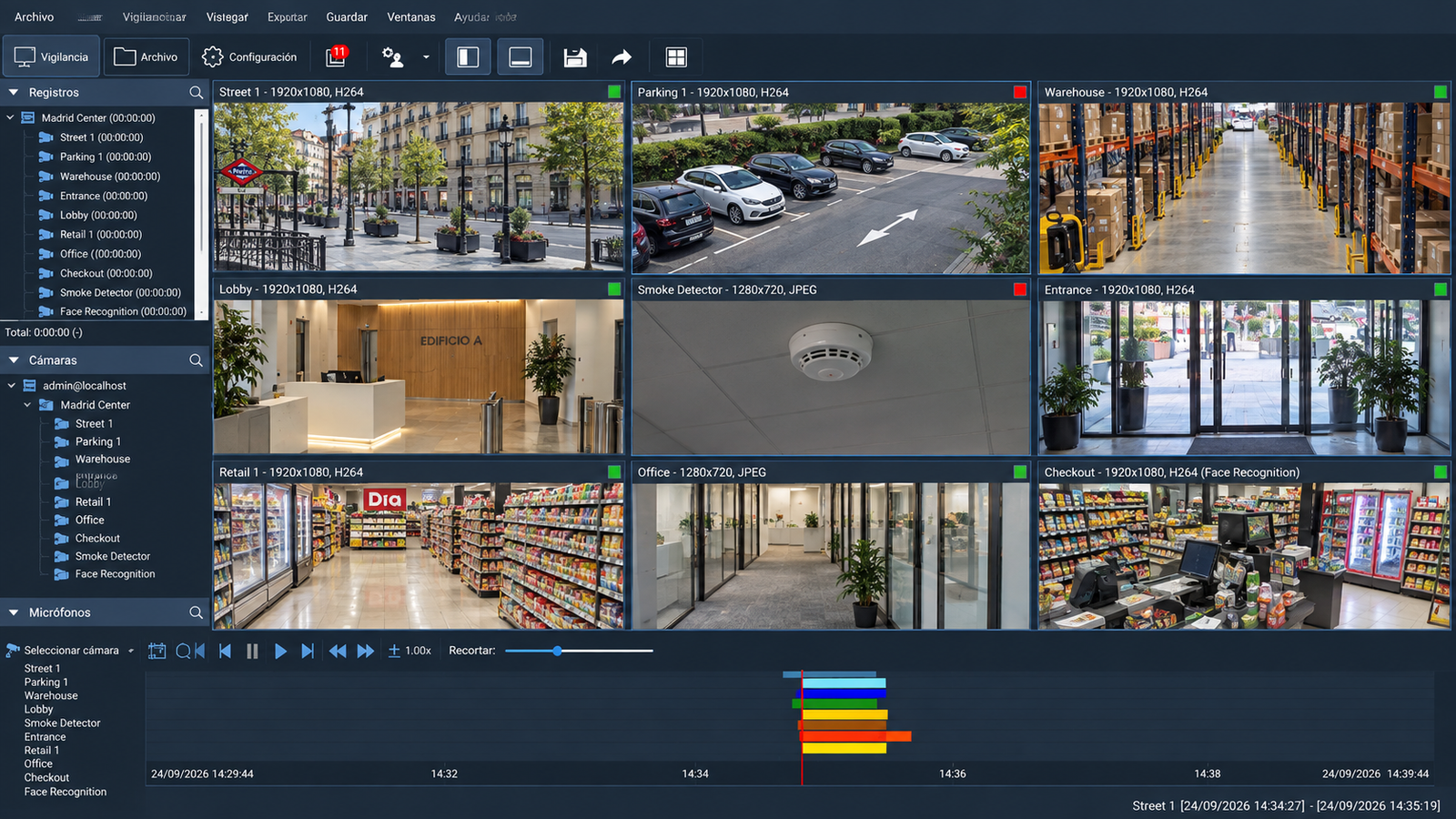This screenshot has height=819, width=1456.
Task: Switch to Archivo mode in toolbar
Action: coord(147,56)
